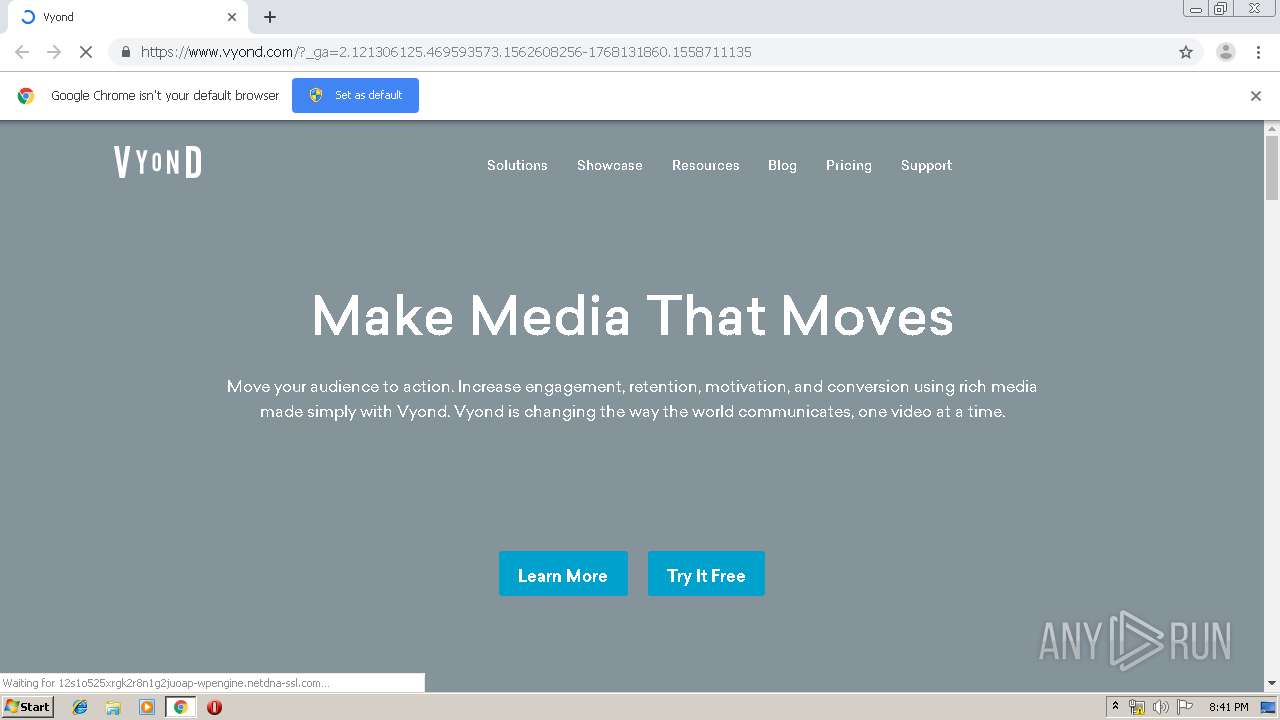The width and height of the screenshot is (1280, 720).
Task: Open the Support page
Action: 926,165
